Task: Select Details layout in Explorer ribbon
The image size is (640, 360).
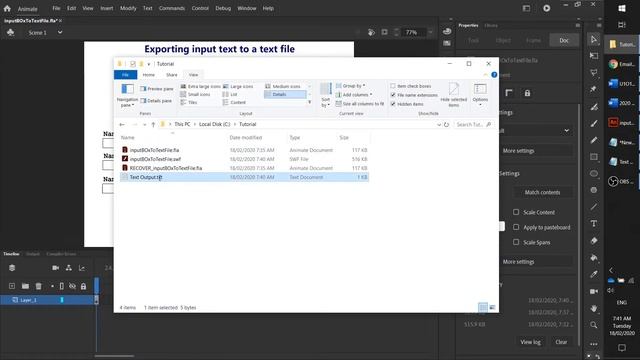Action: point(285,94)
